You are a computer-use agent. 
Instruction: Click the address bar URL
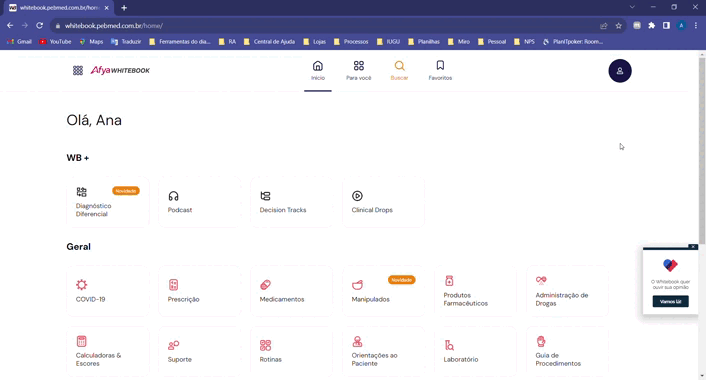[x=114, y=26]
